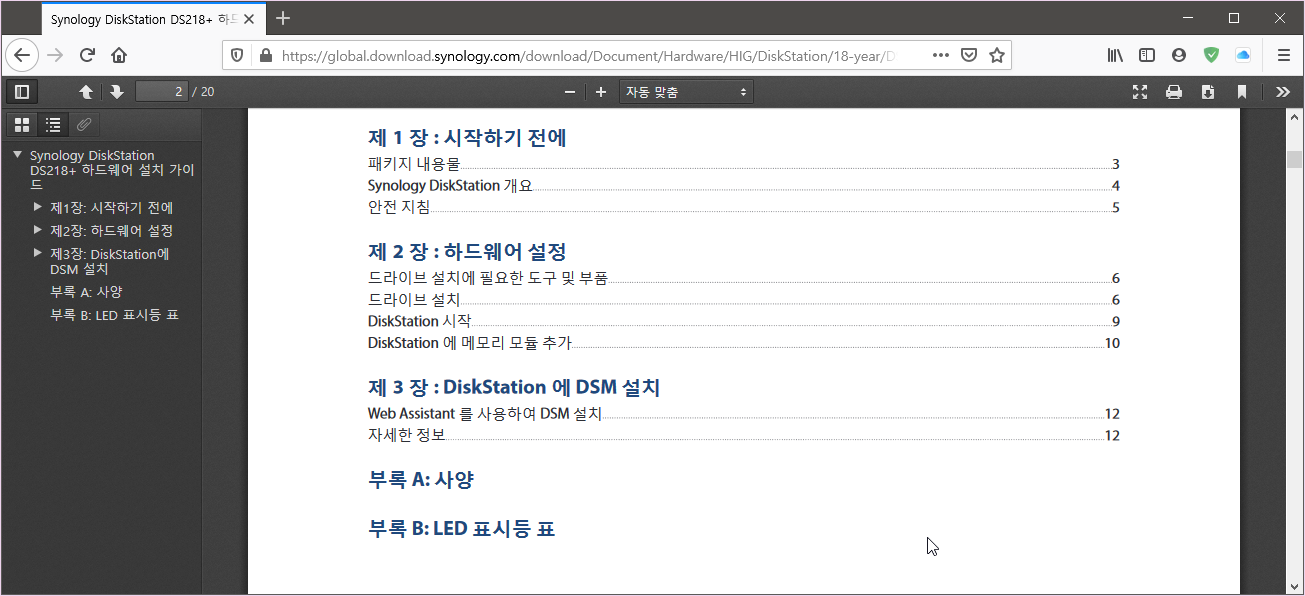
Task: Click the green shield extension icon
Action: [1211, 55]
